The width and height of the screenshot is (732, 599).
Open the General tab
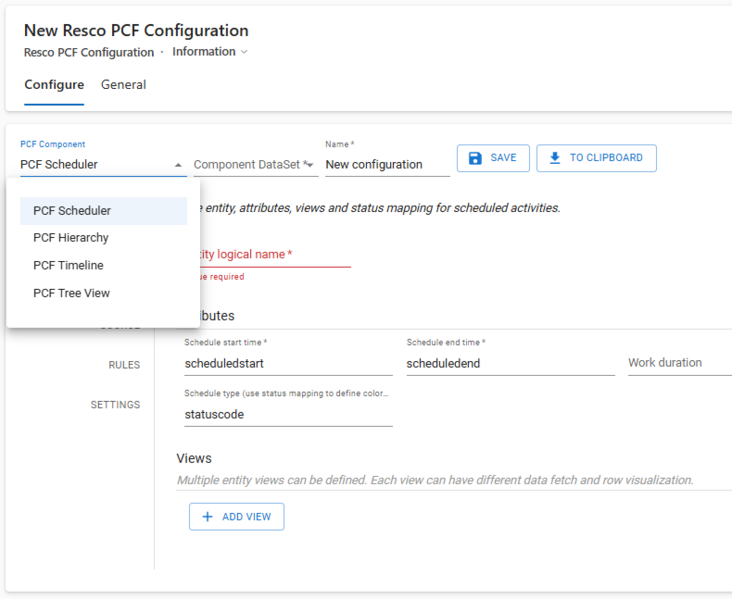point(124,85)
